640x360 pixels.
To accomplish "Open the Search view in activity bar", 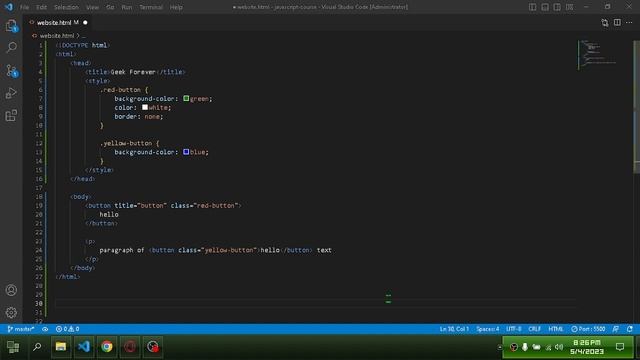I will [x=11, y=47].
